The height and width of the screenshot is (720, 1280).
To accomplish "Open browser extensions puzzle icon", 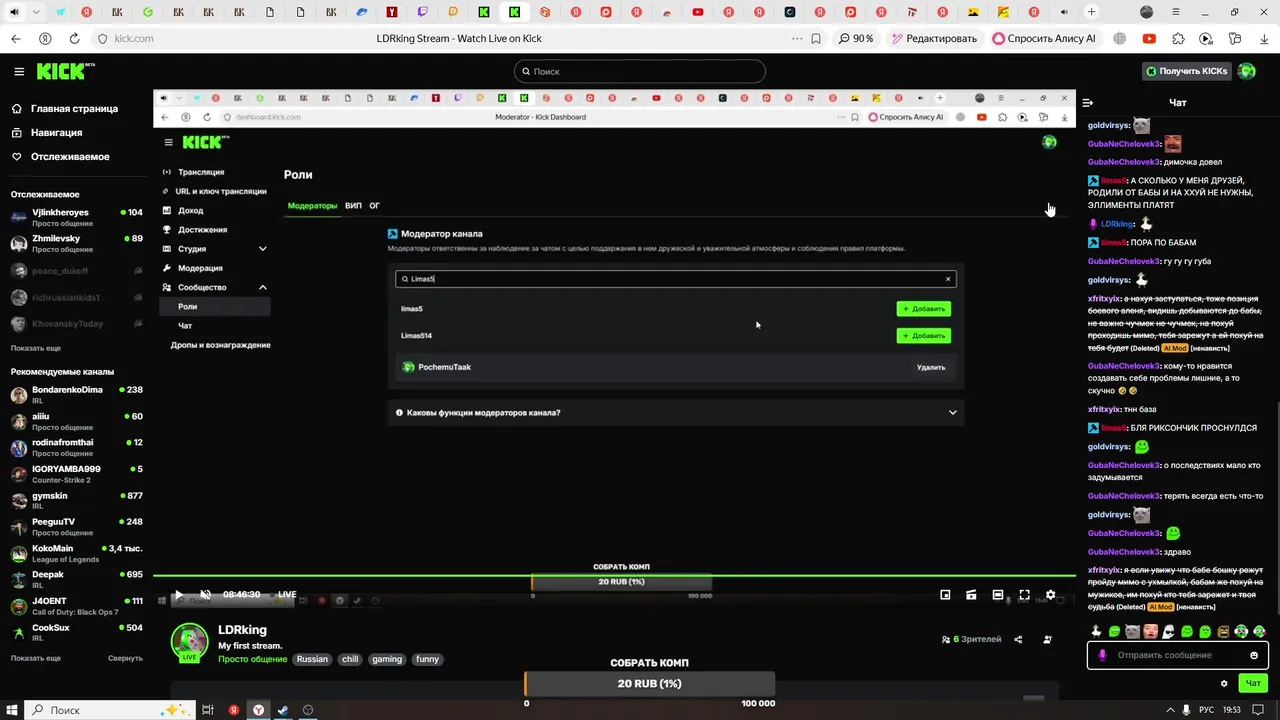I will (1178, 39).
